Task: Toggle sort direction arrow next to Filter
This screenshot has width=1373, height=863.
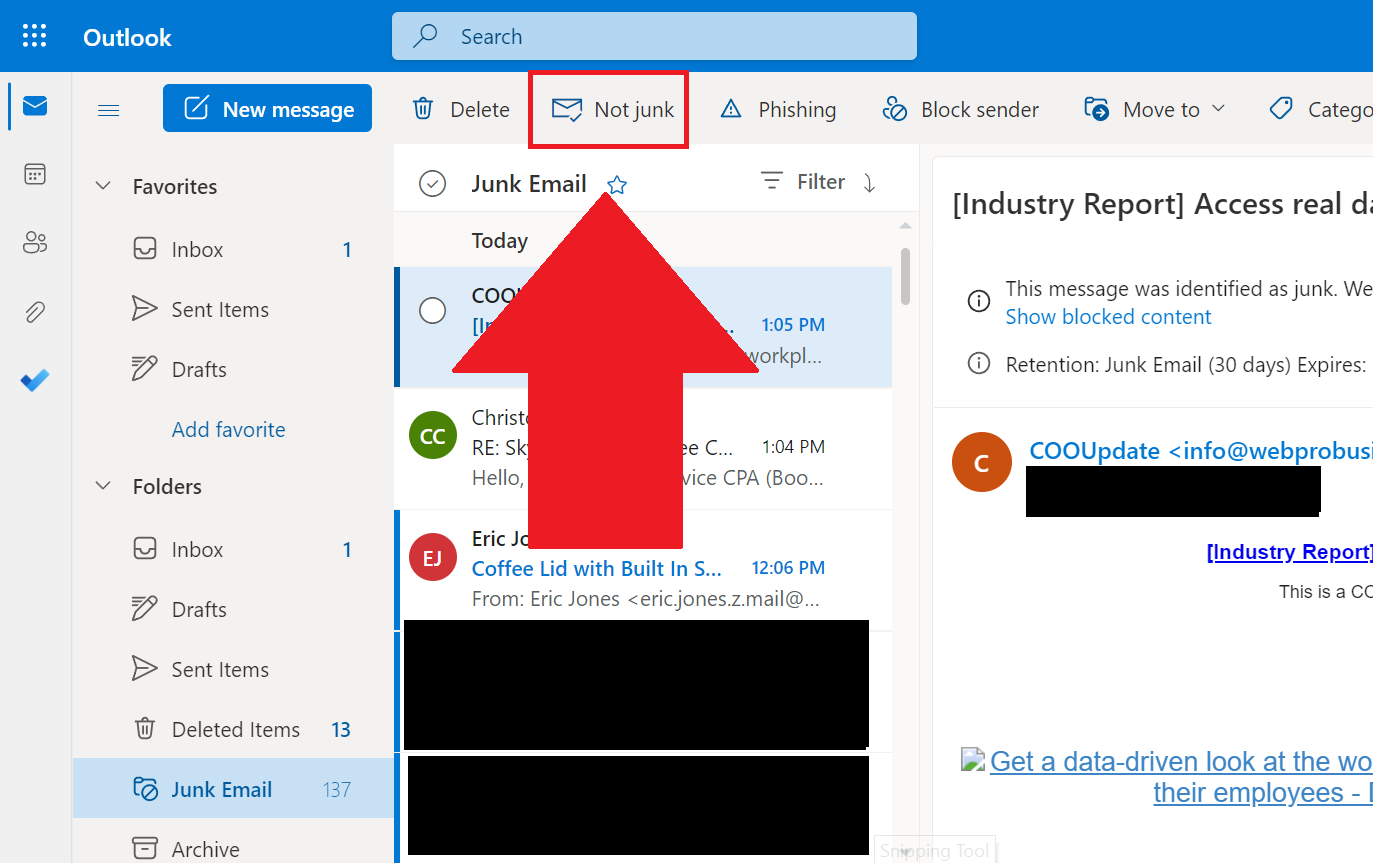Action: 869,182
